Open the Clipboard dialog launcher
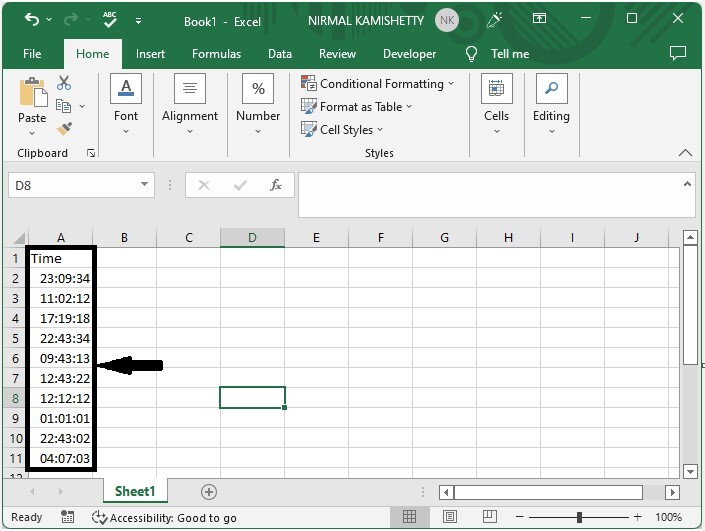The height and width of the screenshot is (531, 705). [x=91, y=153]
